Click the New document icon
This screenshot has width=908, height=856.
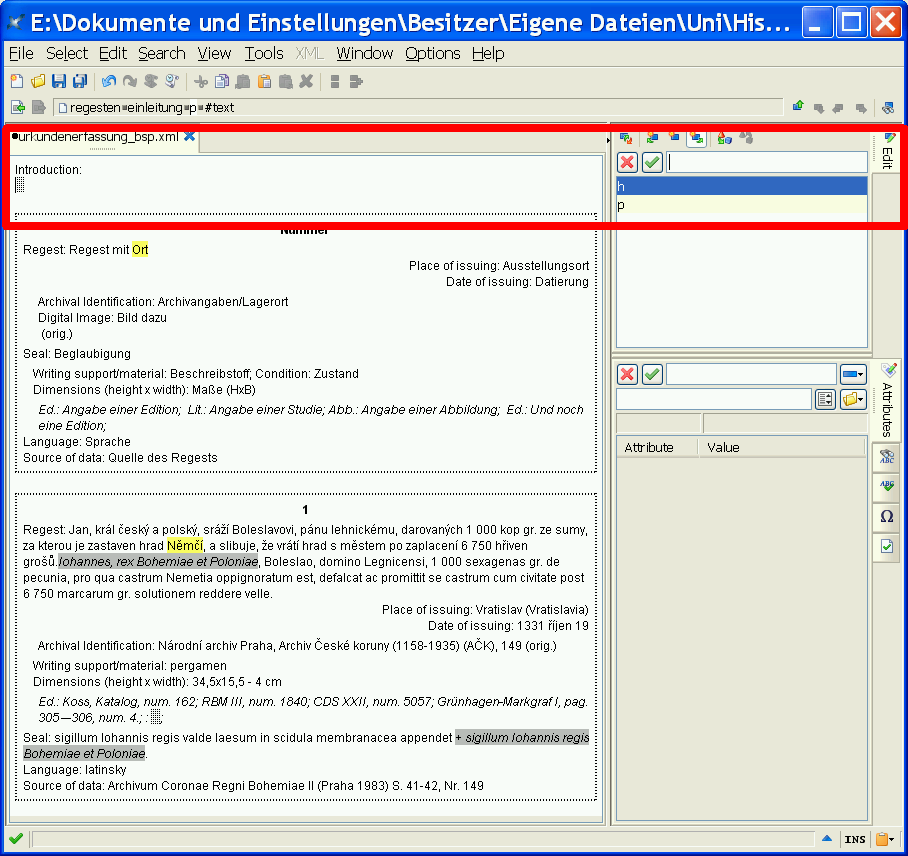point(17,82)
